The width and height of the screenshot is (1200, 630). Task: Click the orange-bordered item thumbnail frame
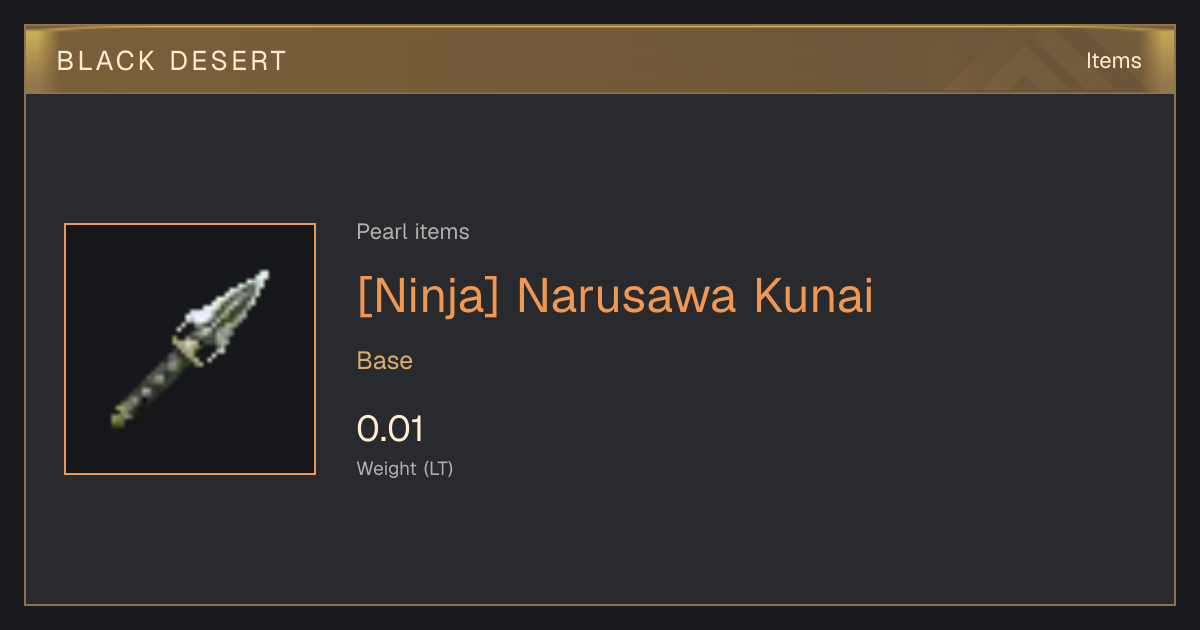190,349
